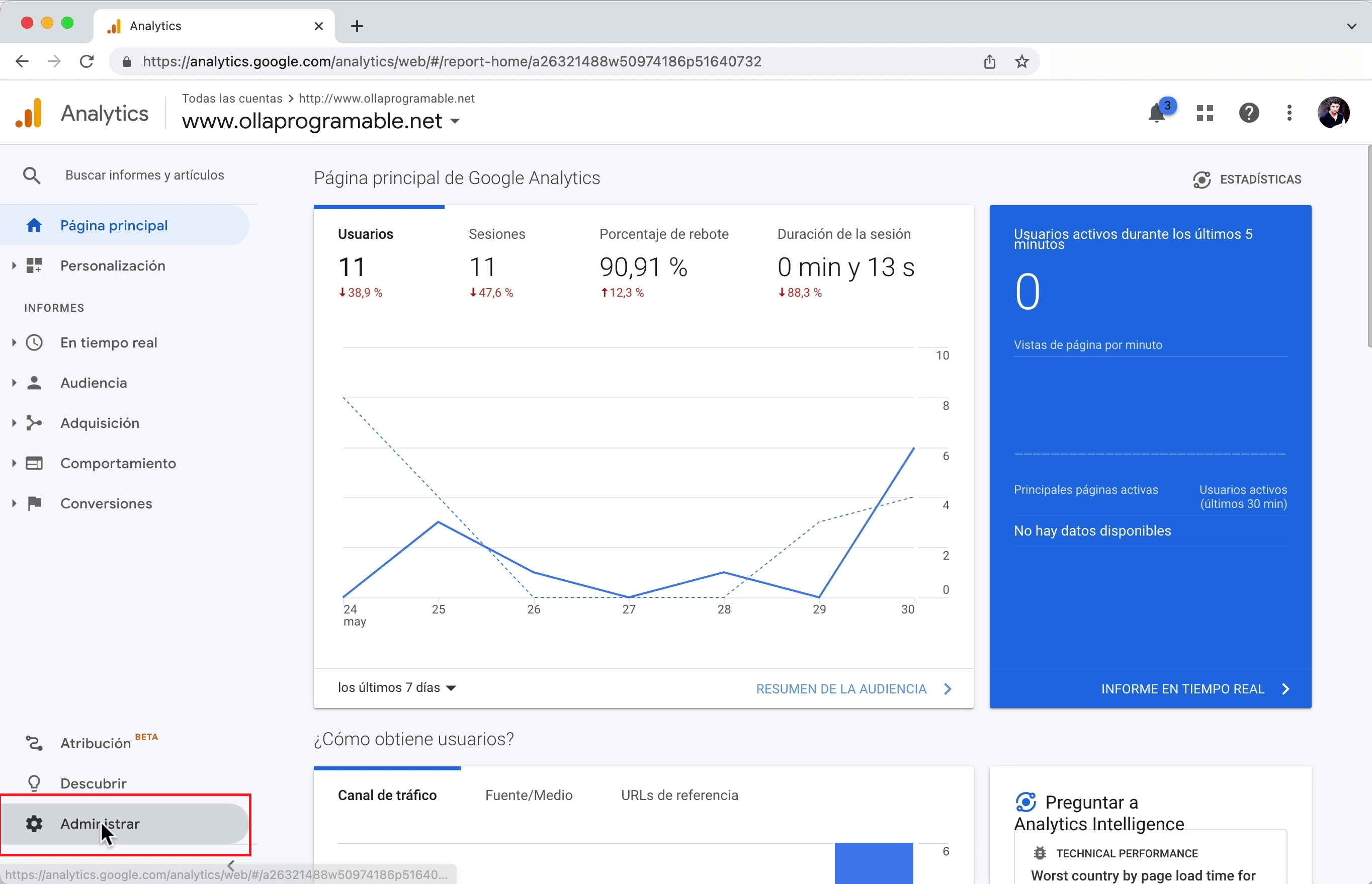Click the Estadísticas button

(1247, 180)
